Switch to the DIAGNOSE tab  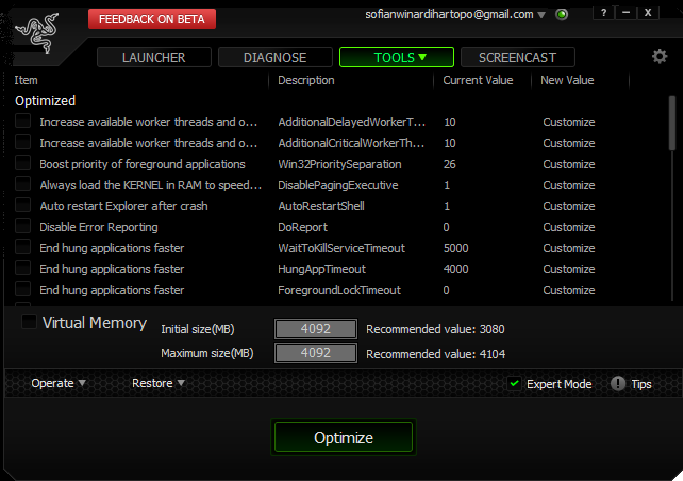275,57
